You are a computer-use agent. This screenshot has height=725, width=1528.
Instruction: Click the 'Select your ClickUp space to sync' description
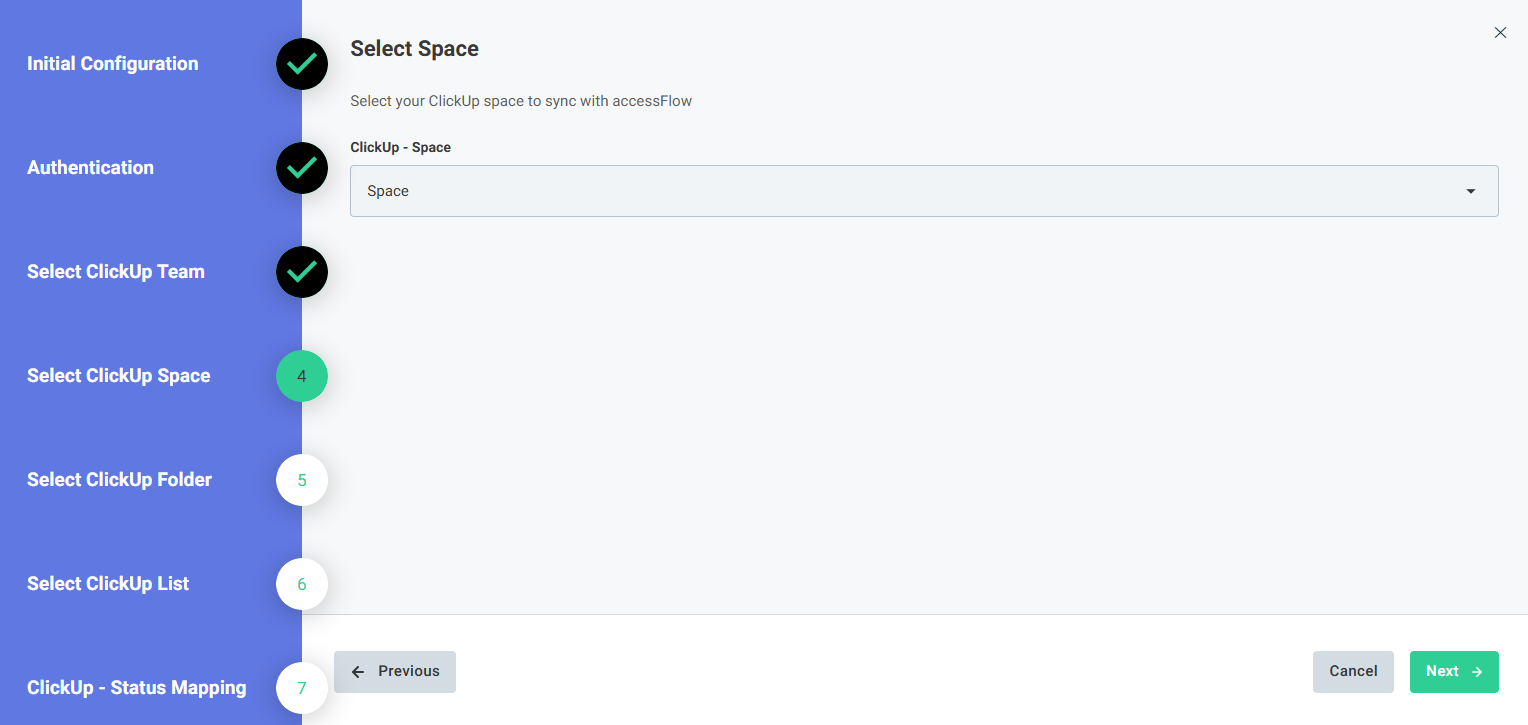(x=521, y=101)
